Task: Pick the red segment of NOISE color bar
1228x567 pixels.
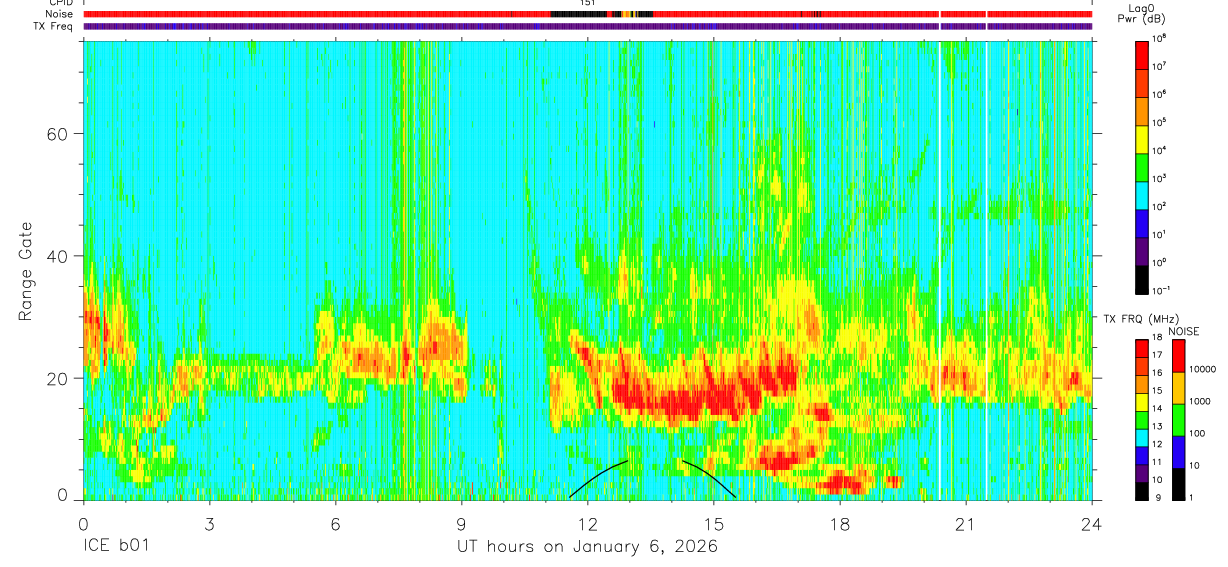Action: pyautogui.click(x=1179, y=356)
